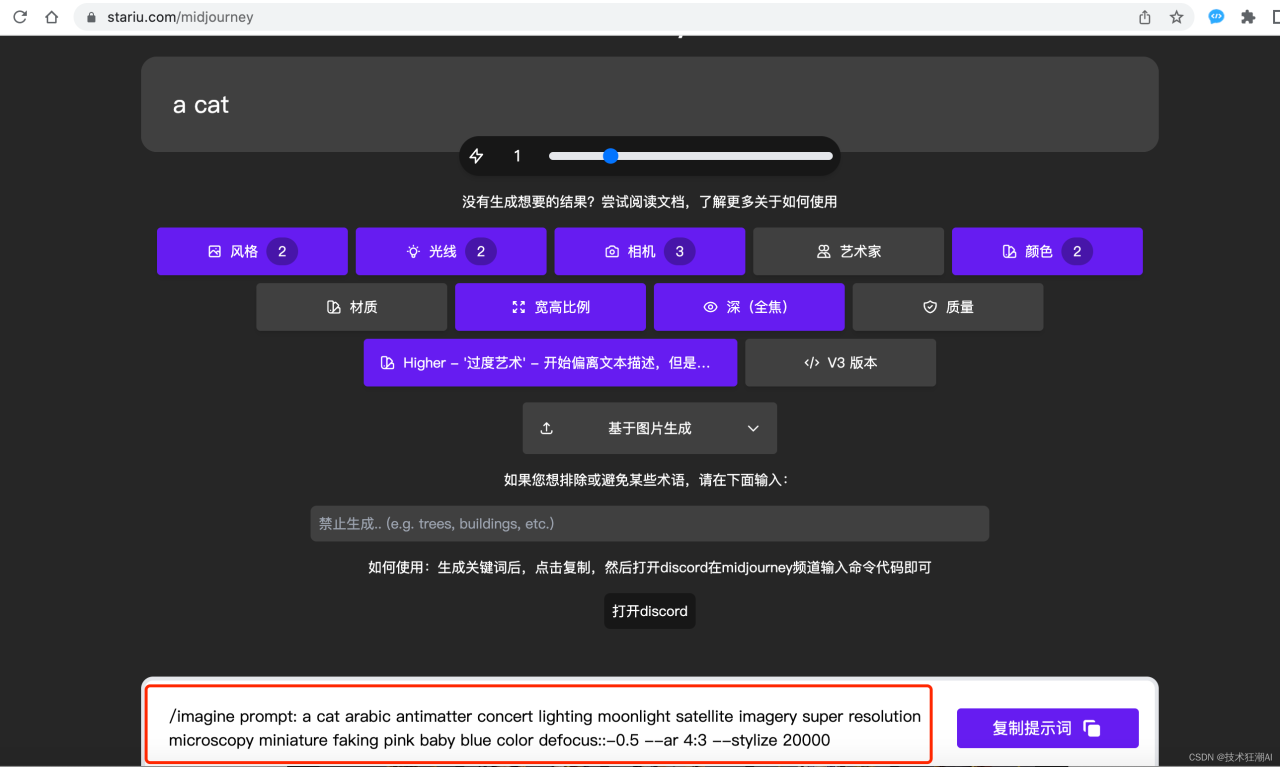Viewport: 1280px width, 767px height.
Task: Click the slider value number 1
Action: [x=517, y=156]
